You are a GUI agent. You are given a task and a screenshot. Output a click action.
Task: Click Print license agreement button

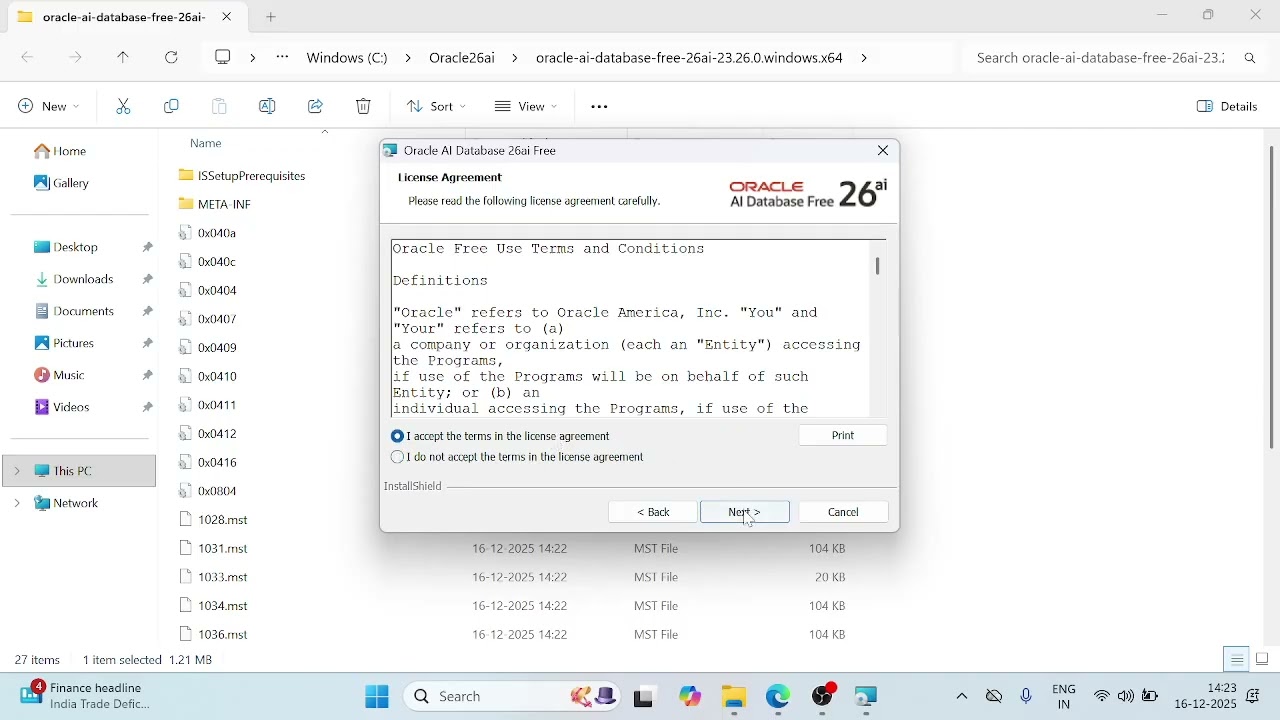pyautogui.click(x=844, y=436)
